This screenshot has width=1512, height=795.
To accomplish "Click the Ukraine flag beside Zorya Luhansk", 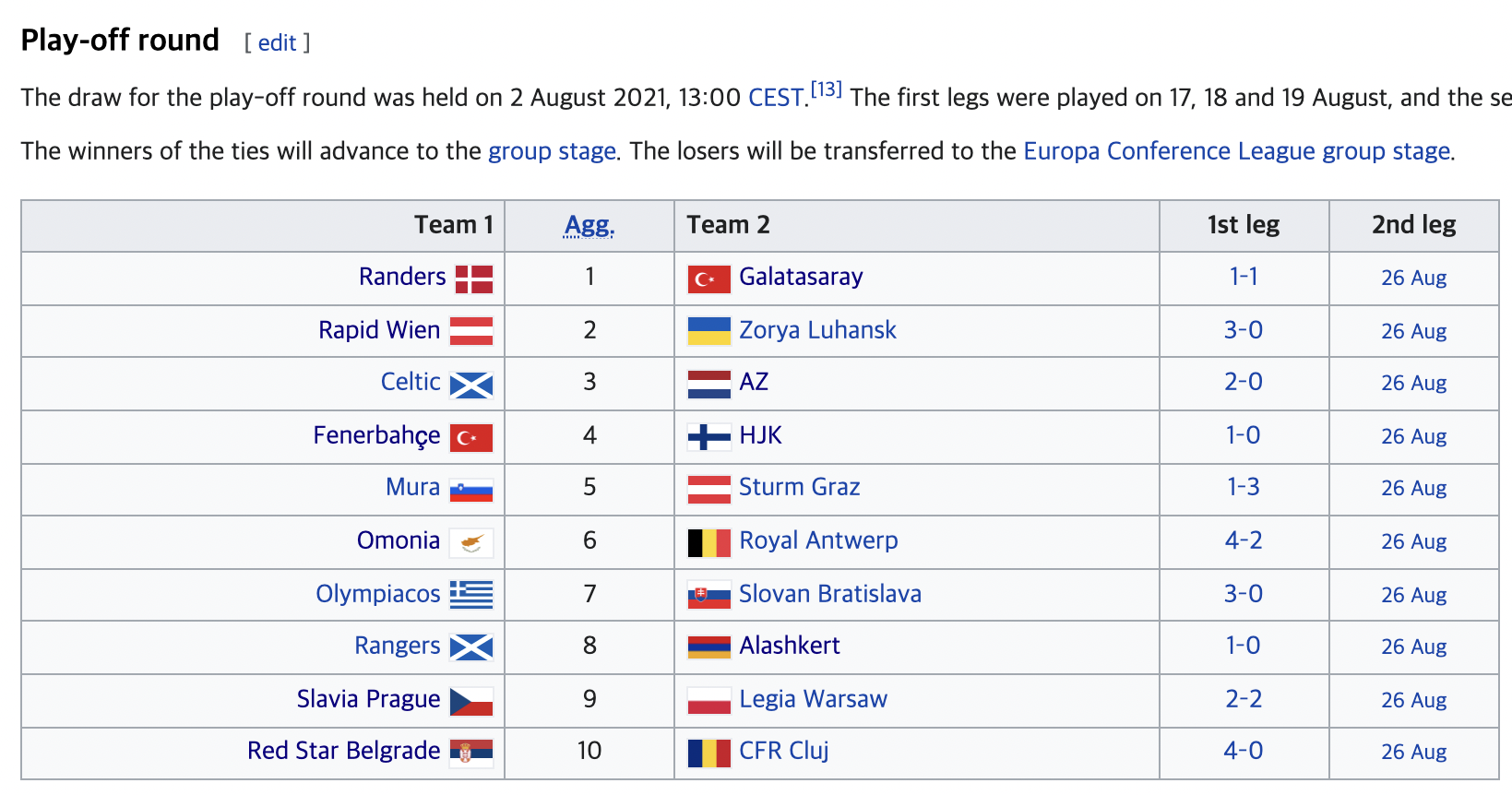I will click(x=708, y=331).
